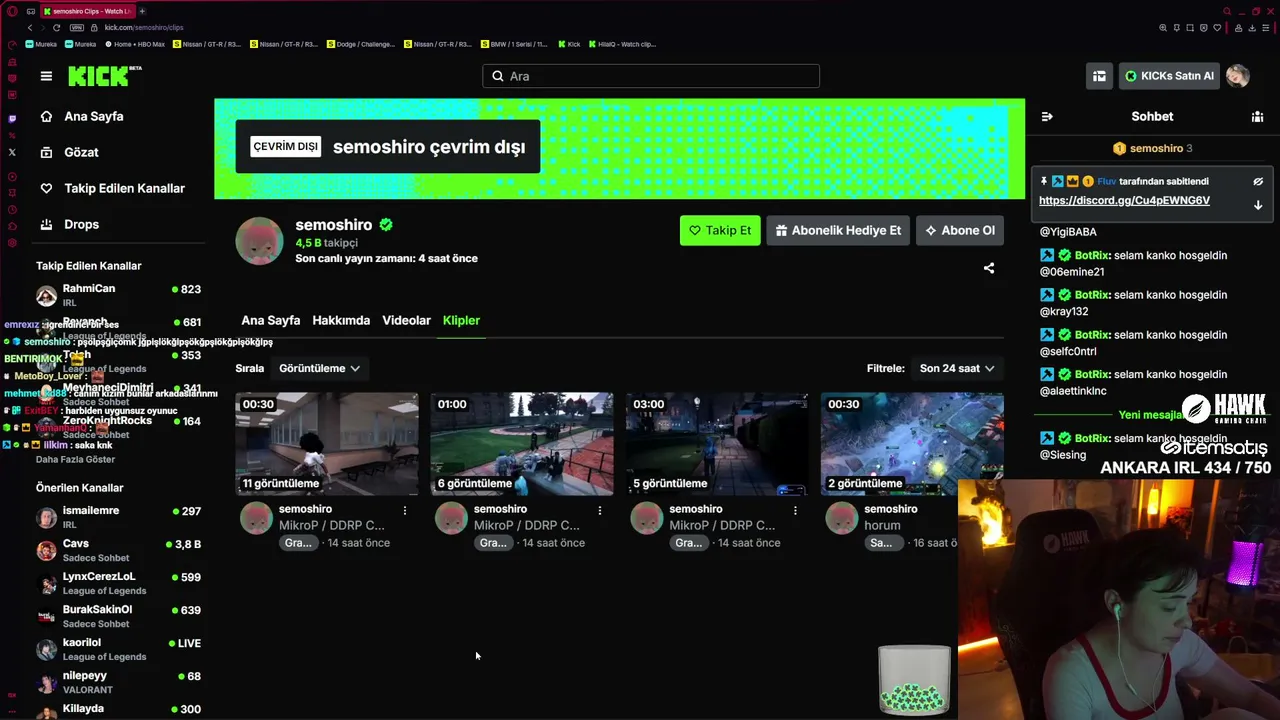Screen dimensions: 1280x720
Task: Expand the pinned message arrow
Action: [x=1258, y=205]
